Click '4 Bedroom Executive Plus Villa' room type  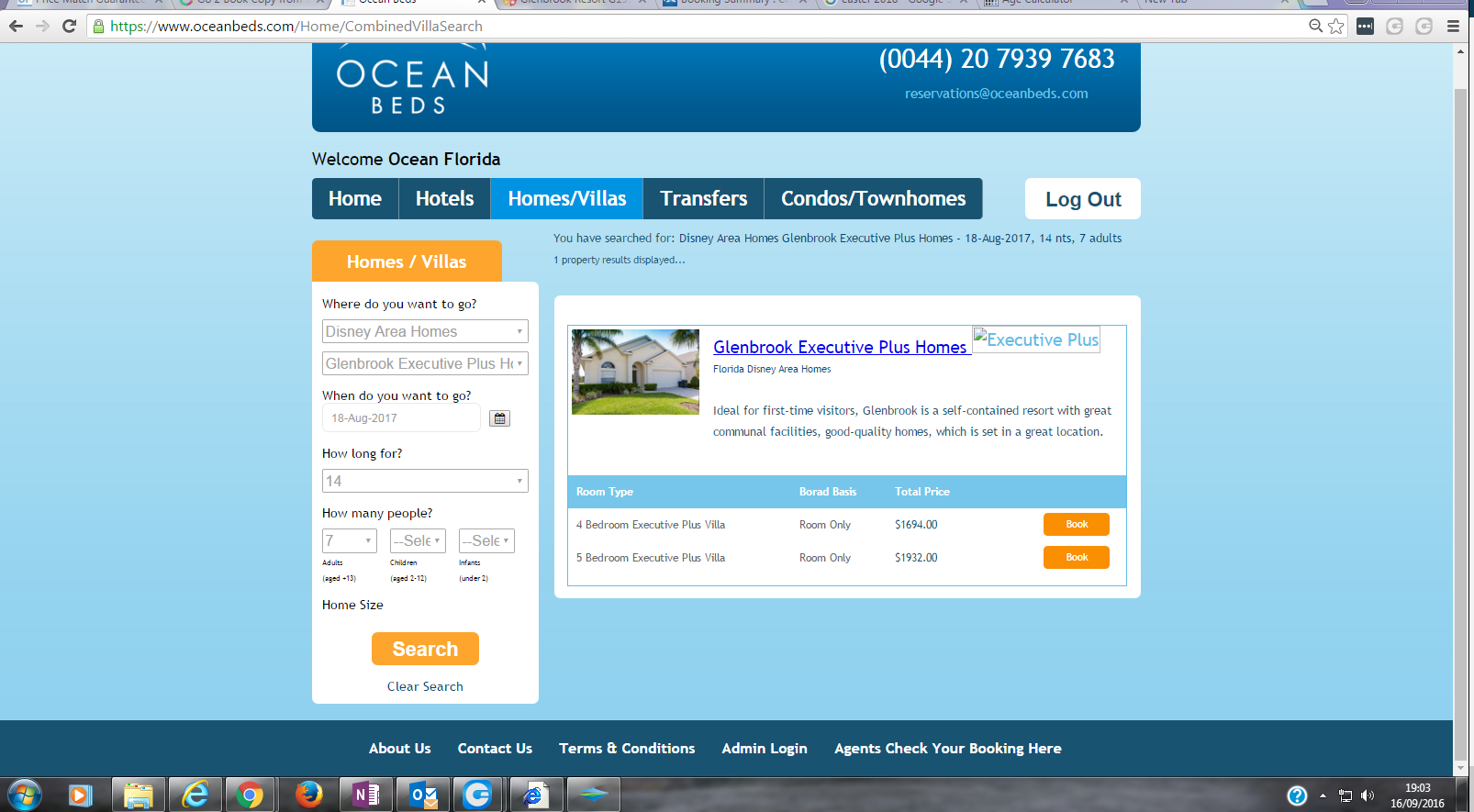click(651, 525)
